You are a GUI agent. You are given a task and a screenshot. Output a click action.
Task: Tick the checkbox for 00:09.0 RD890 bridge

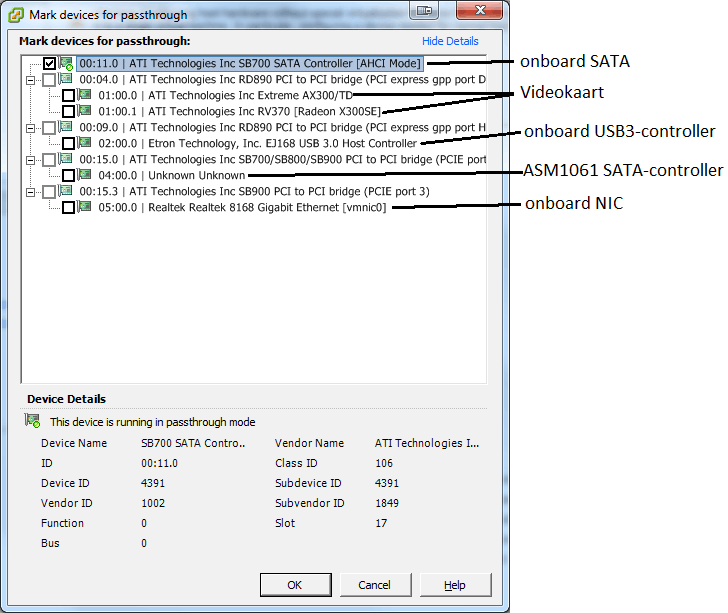point(49,127)
